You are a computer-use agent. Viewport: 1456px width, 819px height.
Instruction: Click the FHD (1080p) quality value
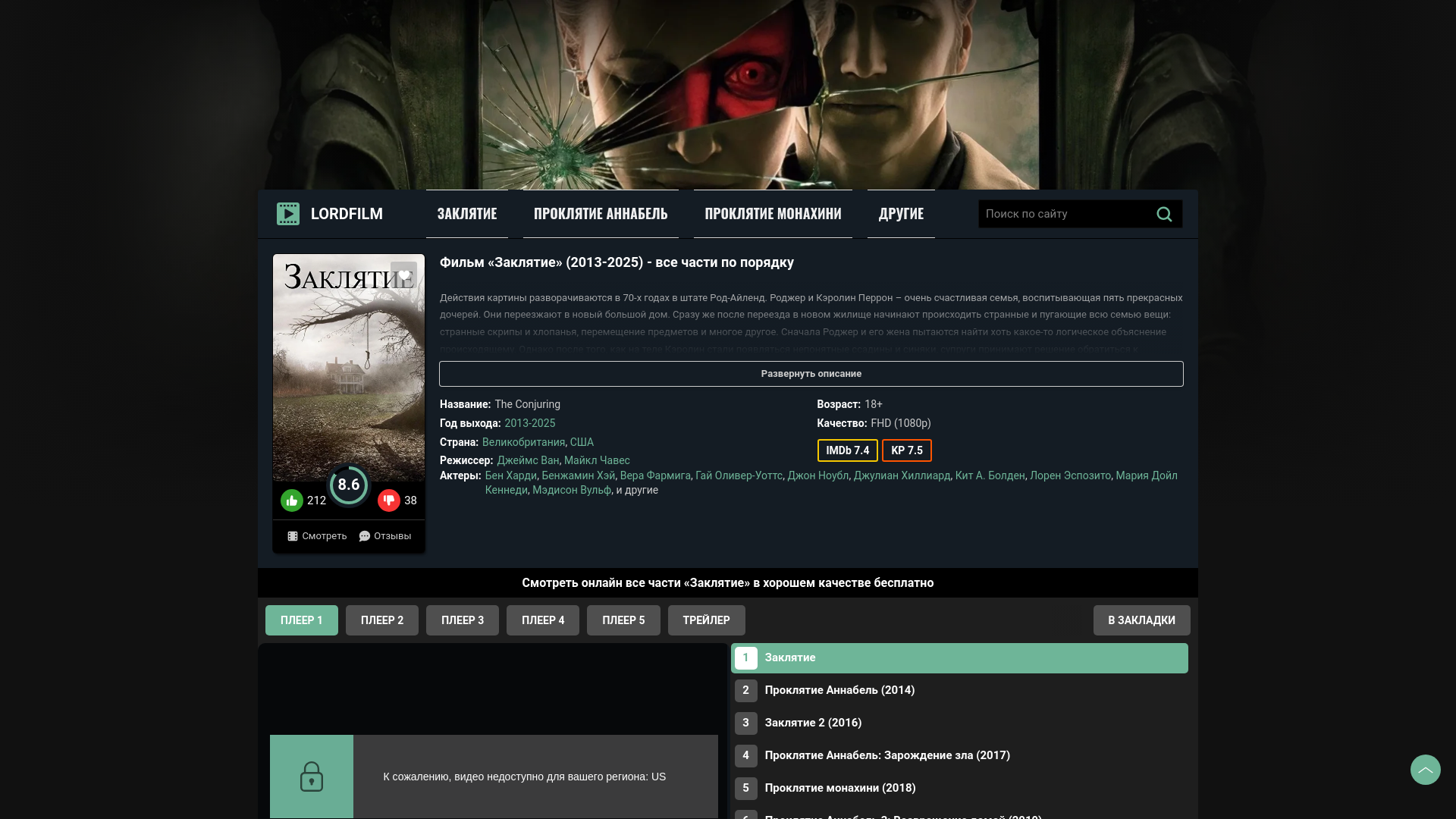pyautogui.click(x=901, y=423)
